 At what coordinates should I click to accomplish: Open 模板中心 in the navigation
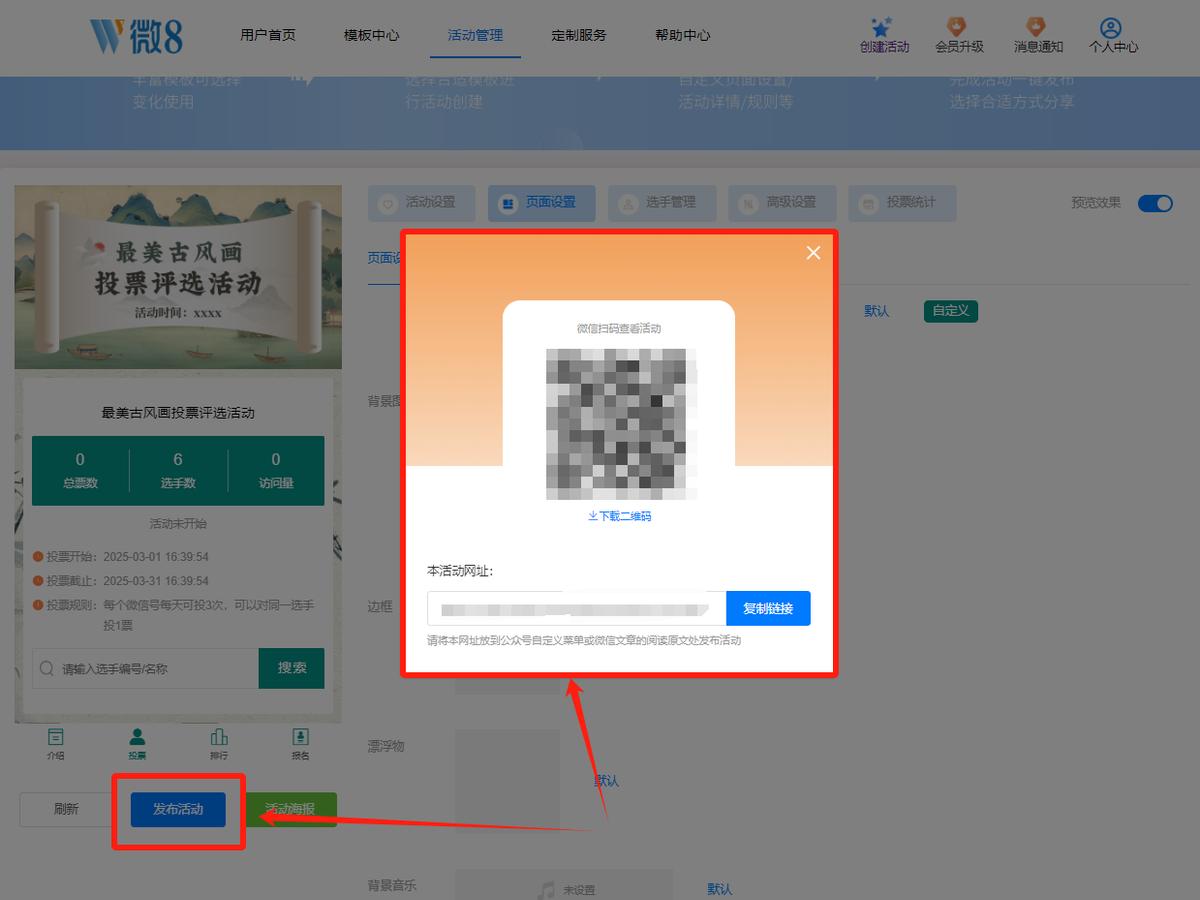point(372,35)
